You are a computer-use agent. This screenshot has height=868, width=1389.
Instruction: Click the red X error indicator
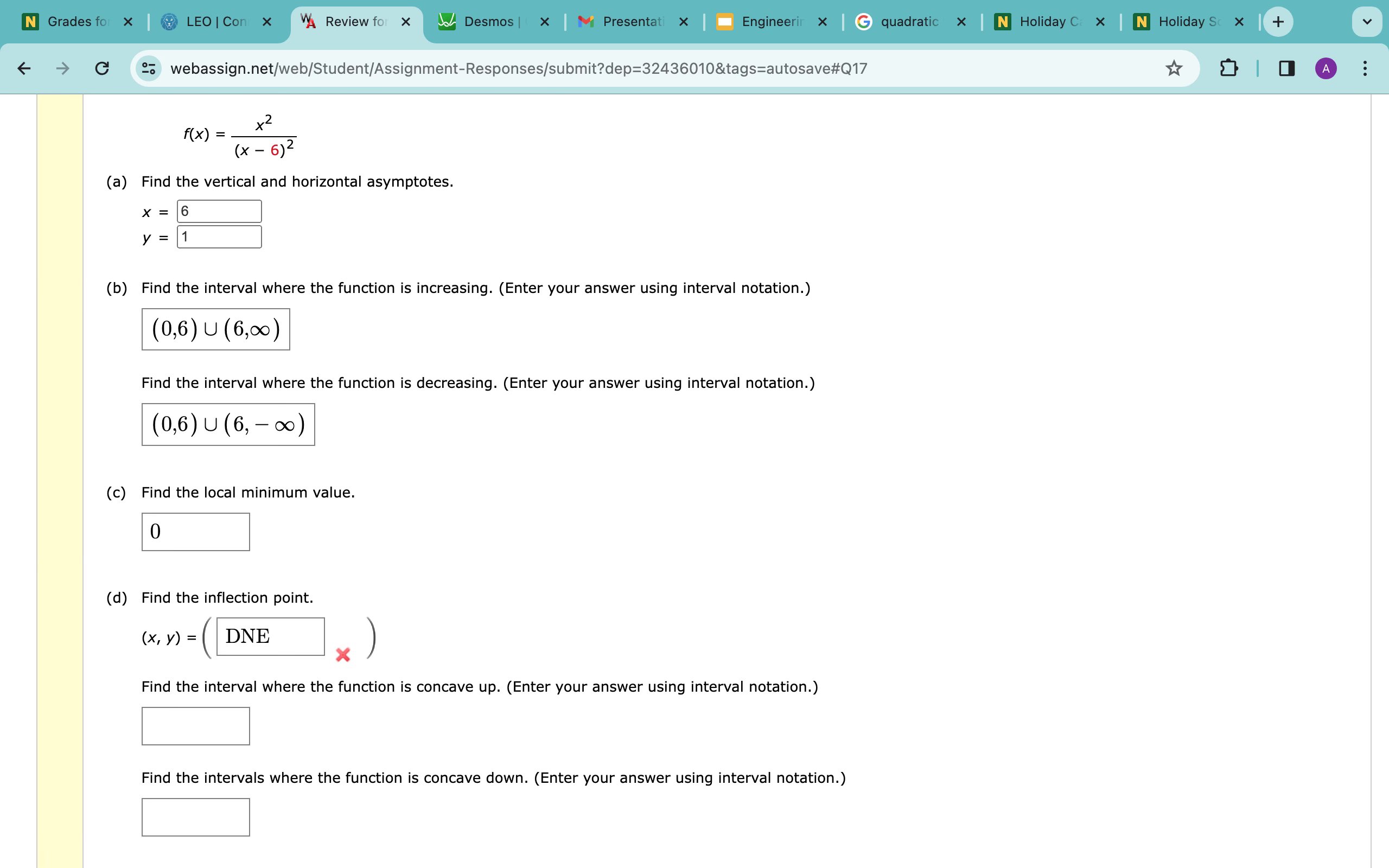tap(343, 654)
